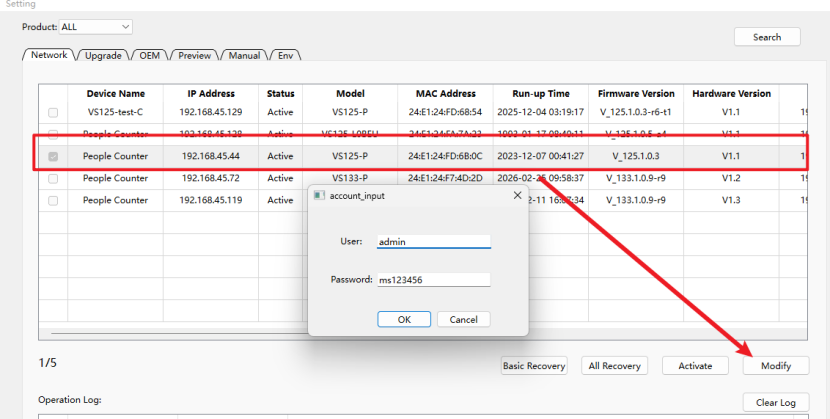Click run-up time 2023-12-07 00:41:27
The height and width of the screenshot is (419, 830).
tap(540, 156)
